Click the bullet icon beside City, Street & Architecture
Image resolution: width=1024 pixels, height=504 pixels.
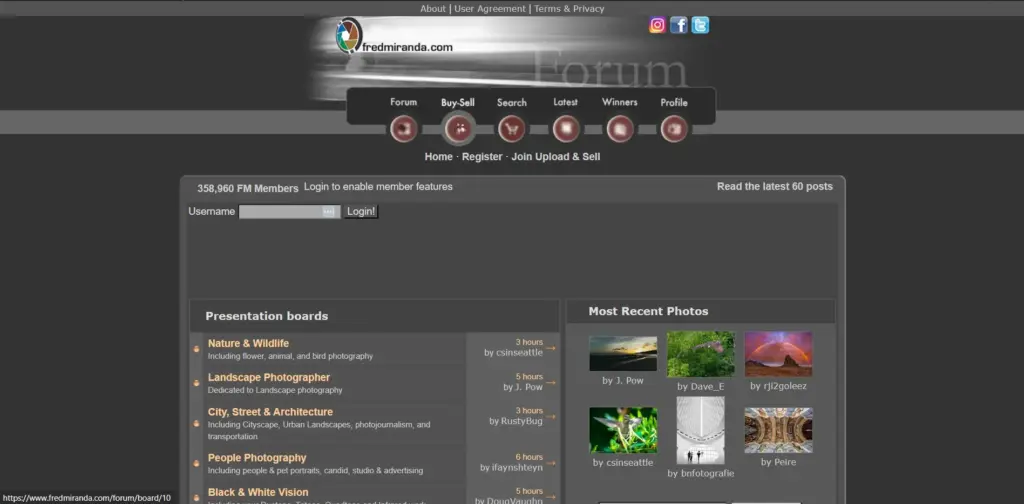pos(196,423)
